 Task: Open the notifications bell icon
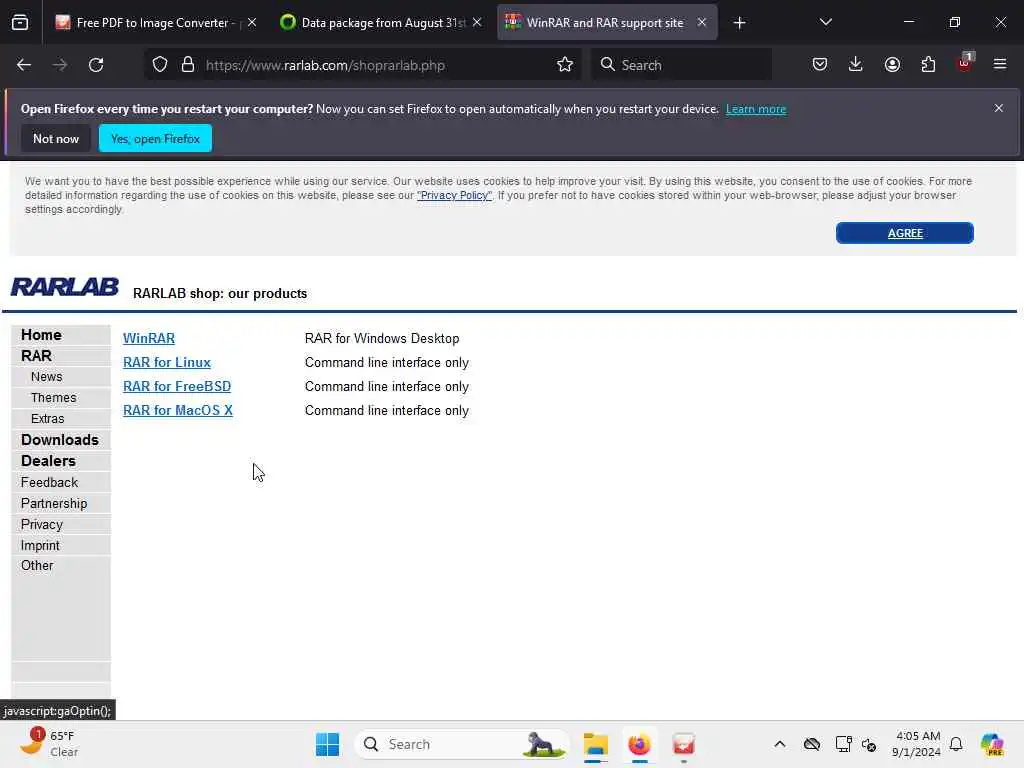pos(956,744)
